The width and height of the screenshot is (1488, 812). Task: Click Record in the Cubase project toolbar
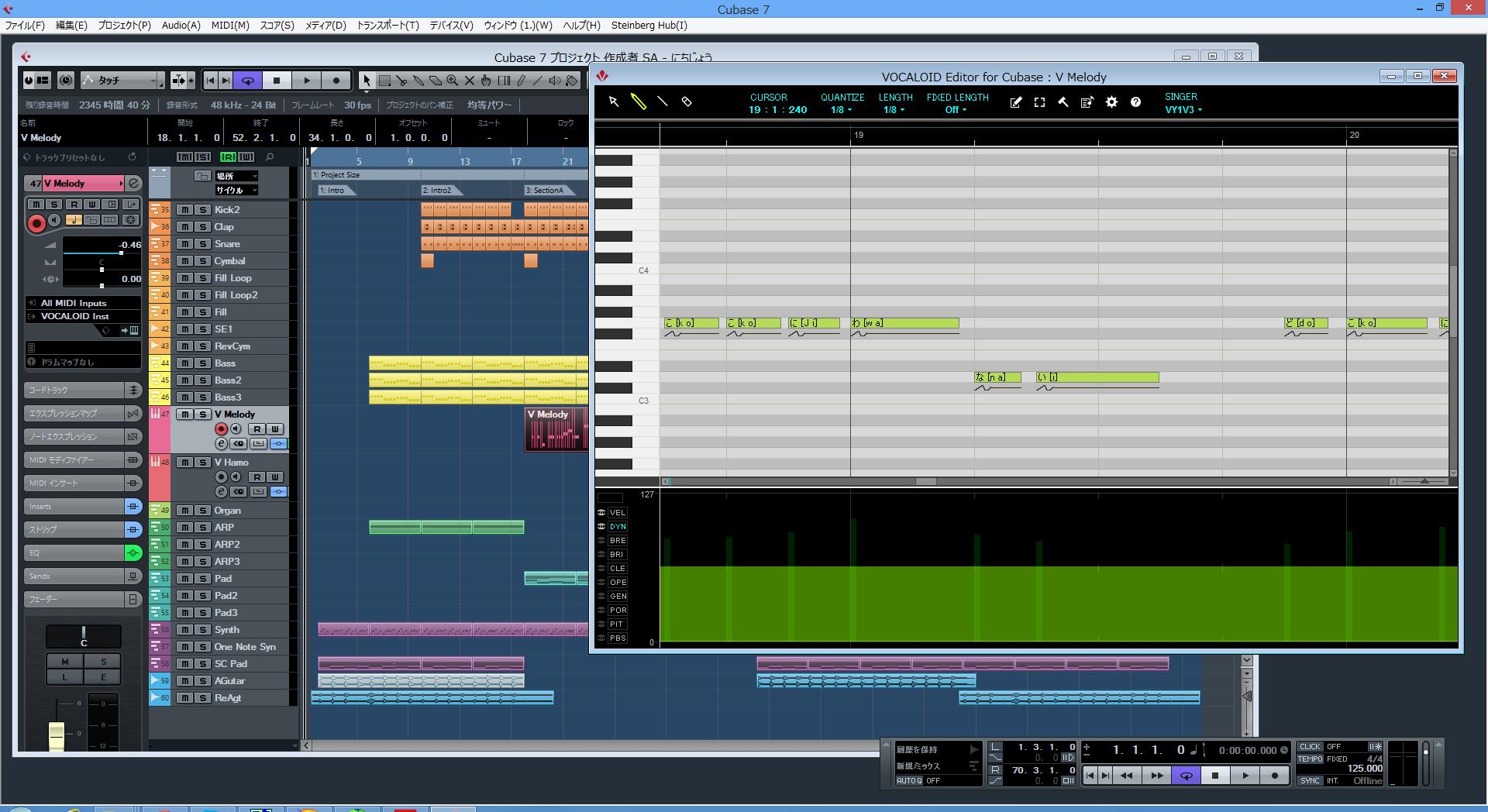coord(336,80)
